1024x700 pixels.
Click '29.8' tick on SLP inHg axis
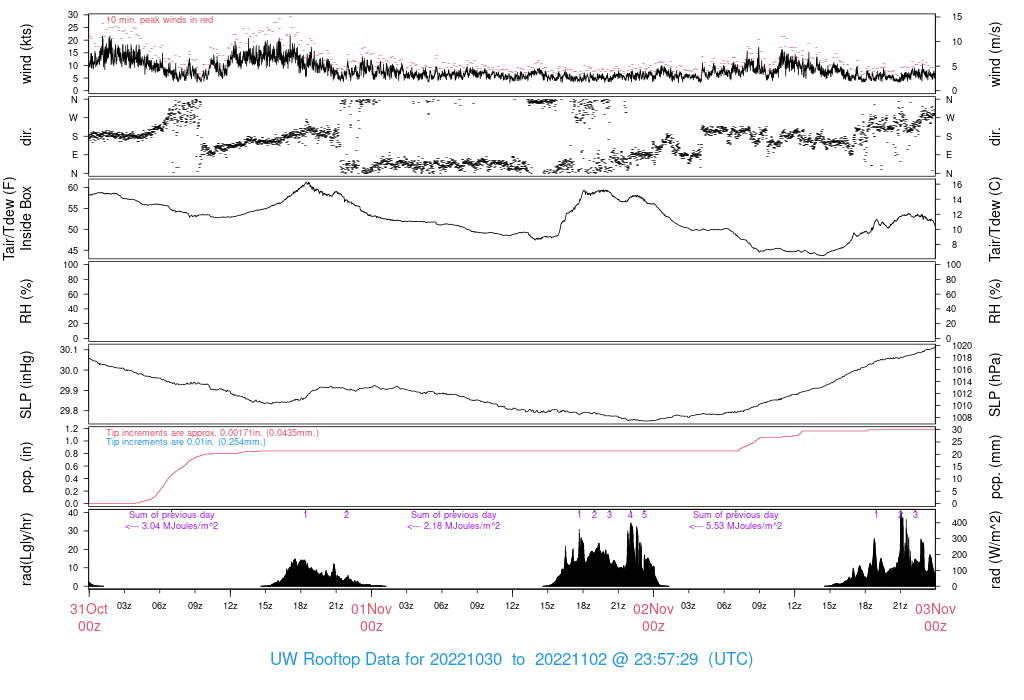(69, 411)
